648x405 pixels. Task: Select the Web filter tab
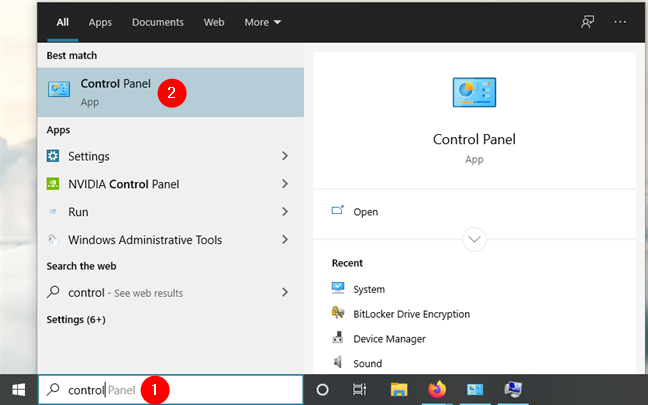tap(214, 21)
